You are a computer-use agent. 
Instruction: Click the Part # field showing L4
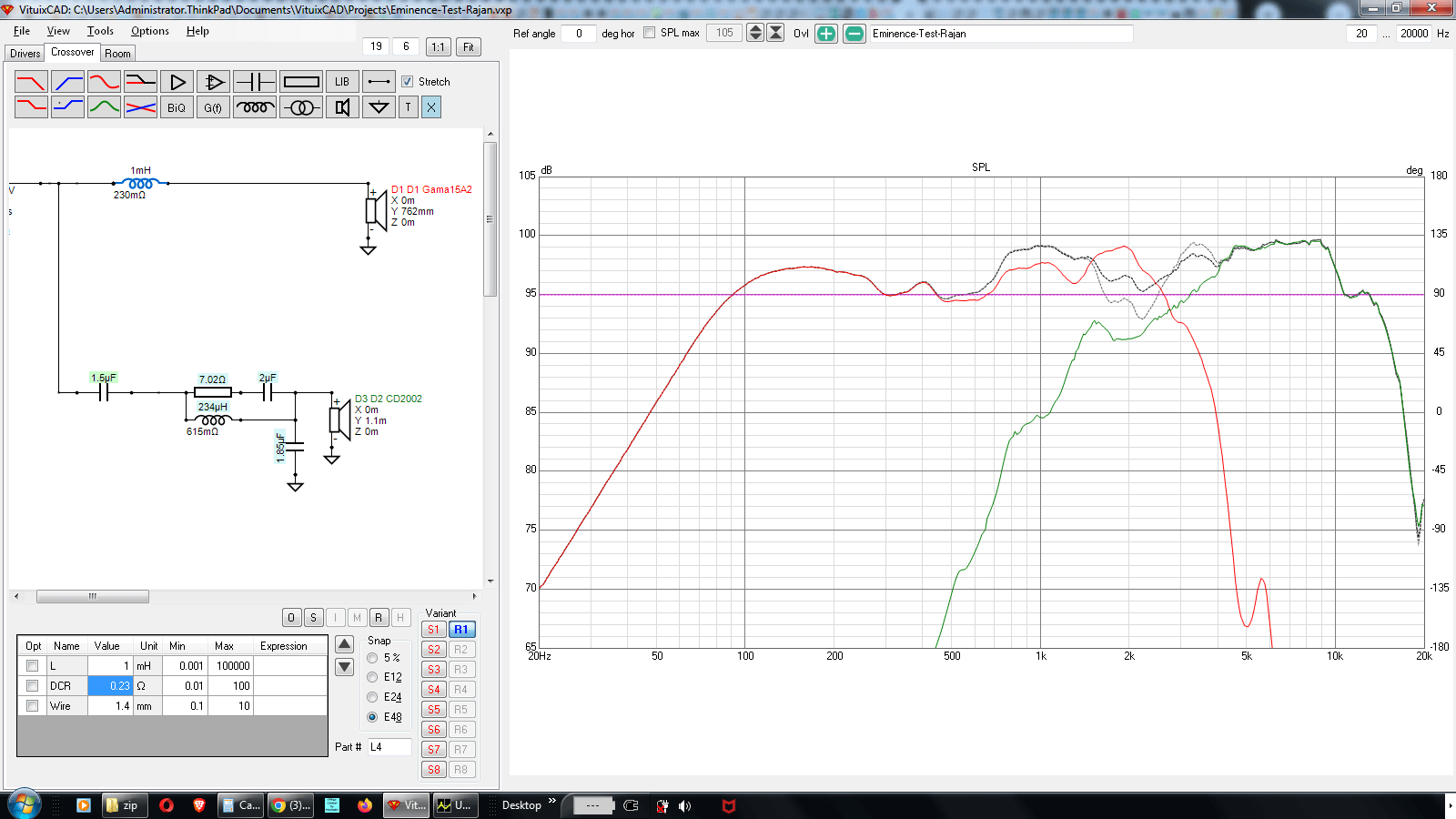pos(389,747)
